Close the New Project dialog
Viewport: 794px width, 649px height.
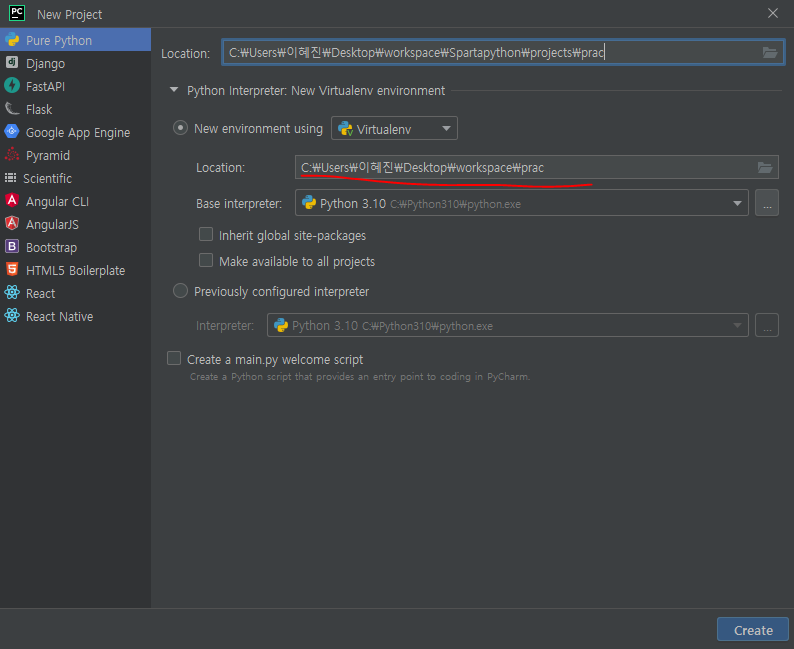(x=773, y=13)
